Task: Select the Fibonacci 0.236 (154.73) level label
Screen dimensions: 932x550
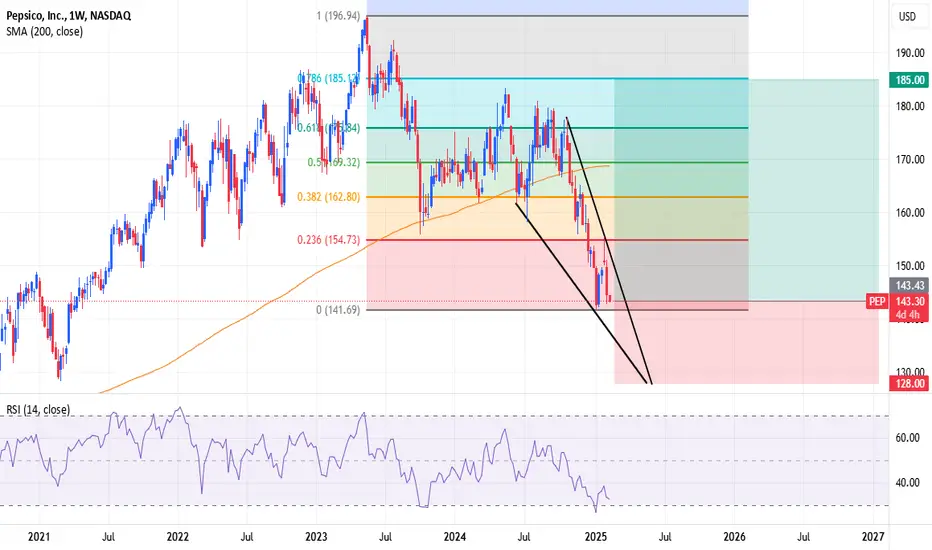Action: coord(329,240)
